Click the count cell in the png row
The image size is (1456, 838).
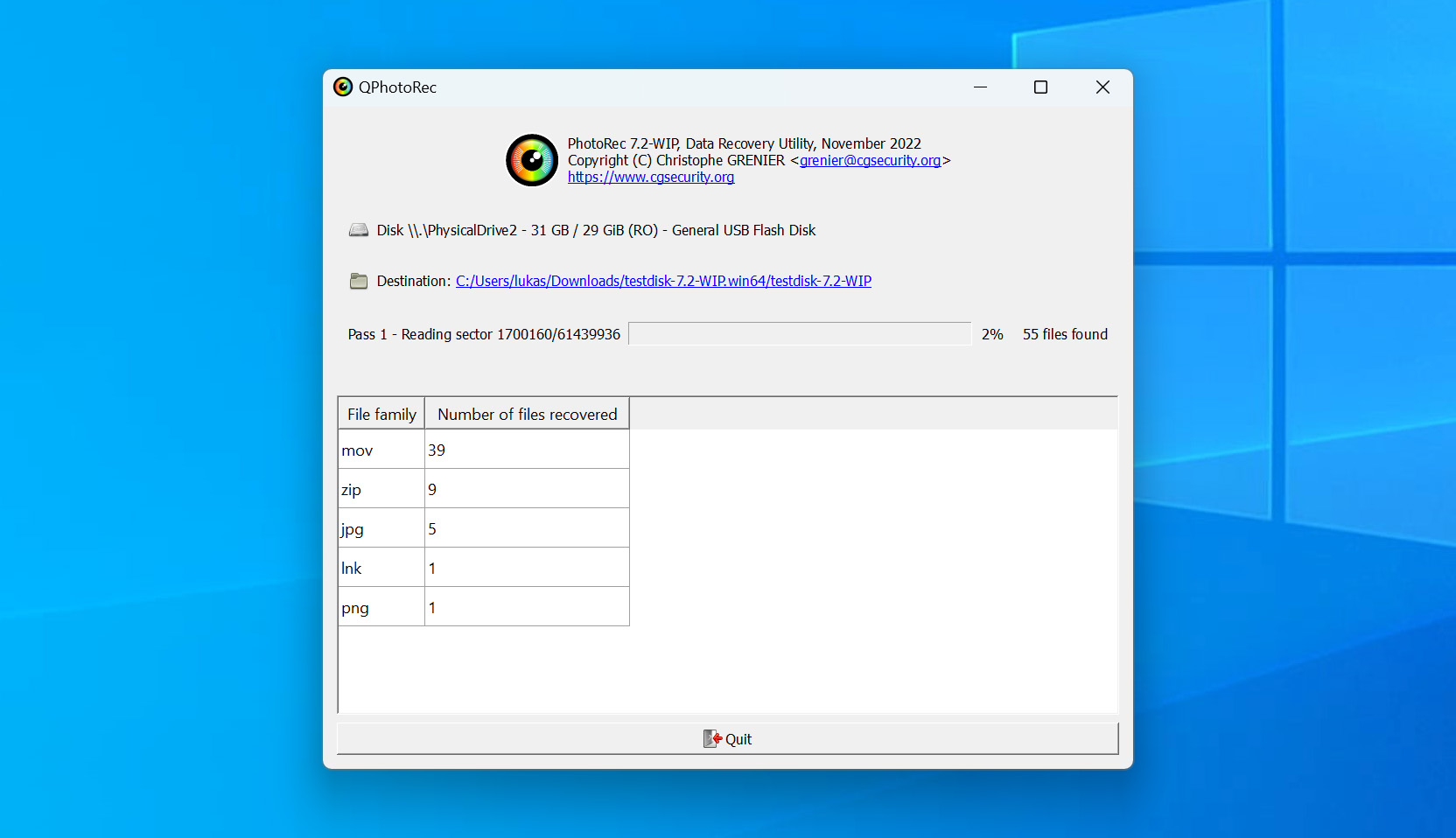527,607
